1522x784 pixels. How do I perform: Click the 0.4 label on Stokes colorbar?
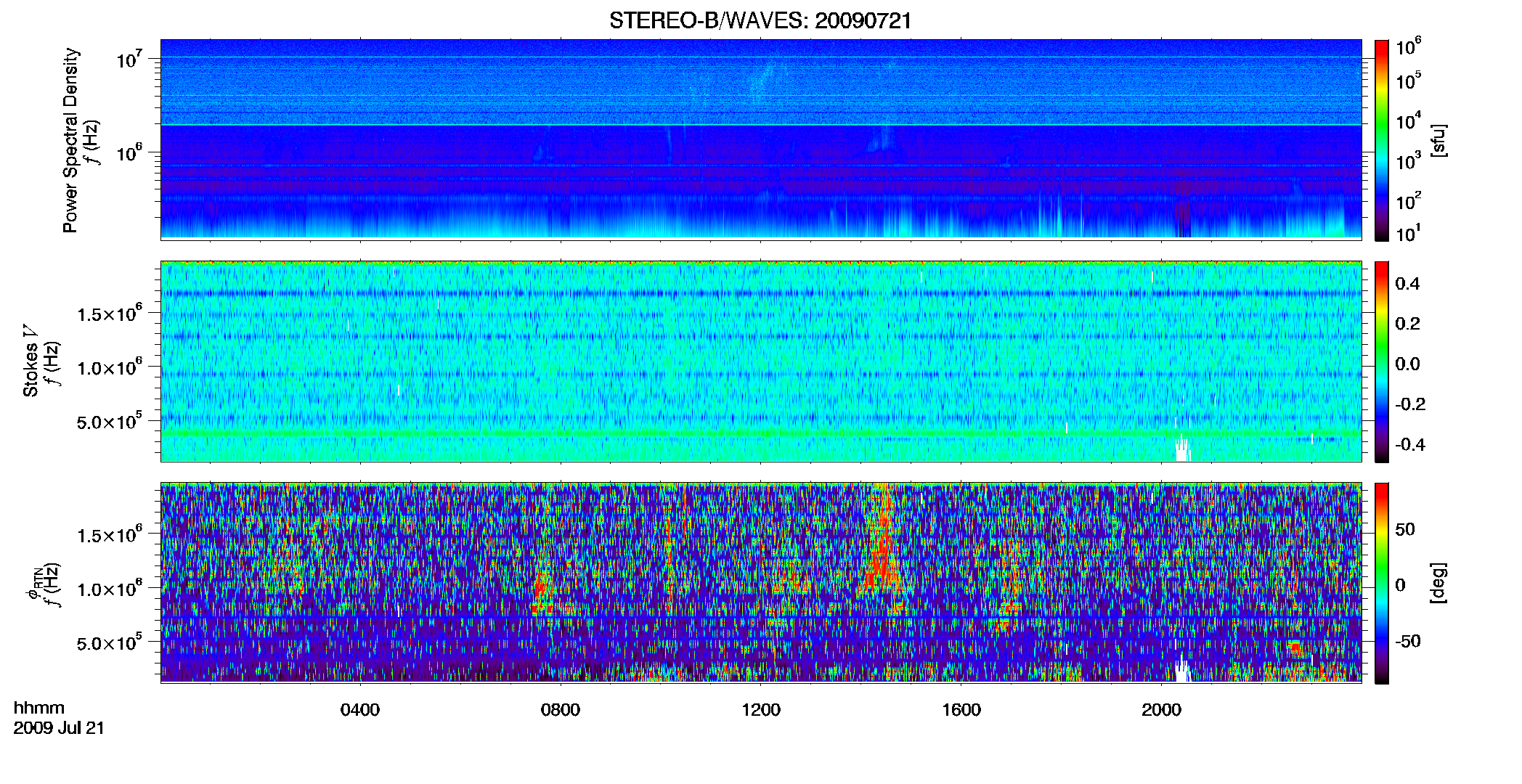click(1407, 284)
